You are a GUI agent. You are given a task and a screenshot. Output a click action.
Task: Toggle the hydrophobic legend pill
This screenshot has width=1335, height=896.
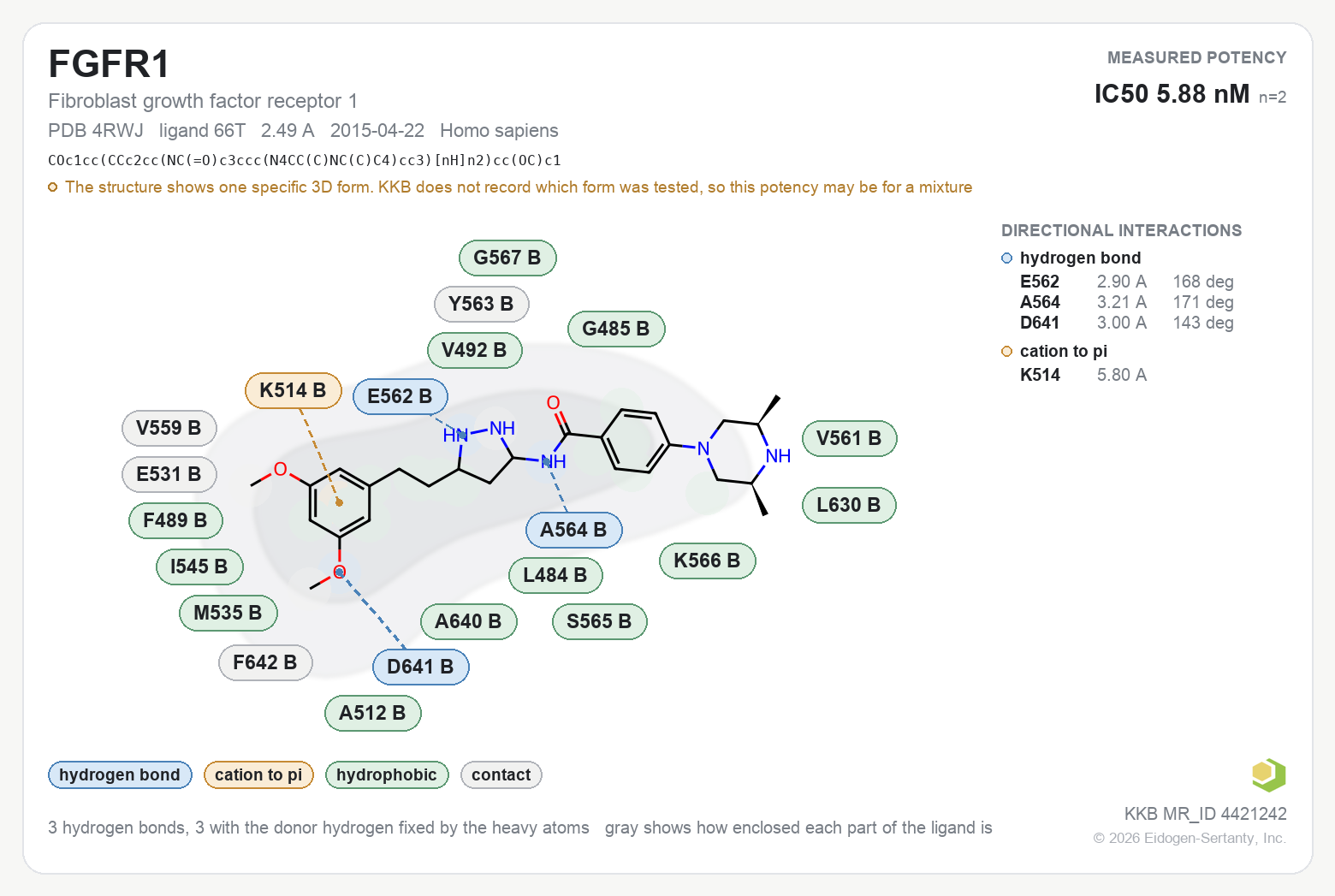click(x=387, y=774)
